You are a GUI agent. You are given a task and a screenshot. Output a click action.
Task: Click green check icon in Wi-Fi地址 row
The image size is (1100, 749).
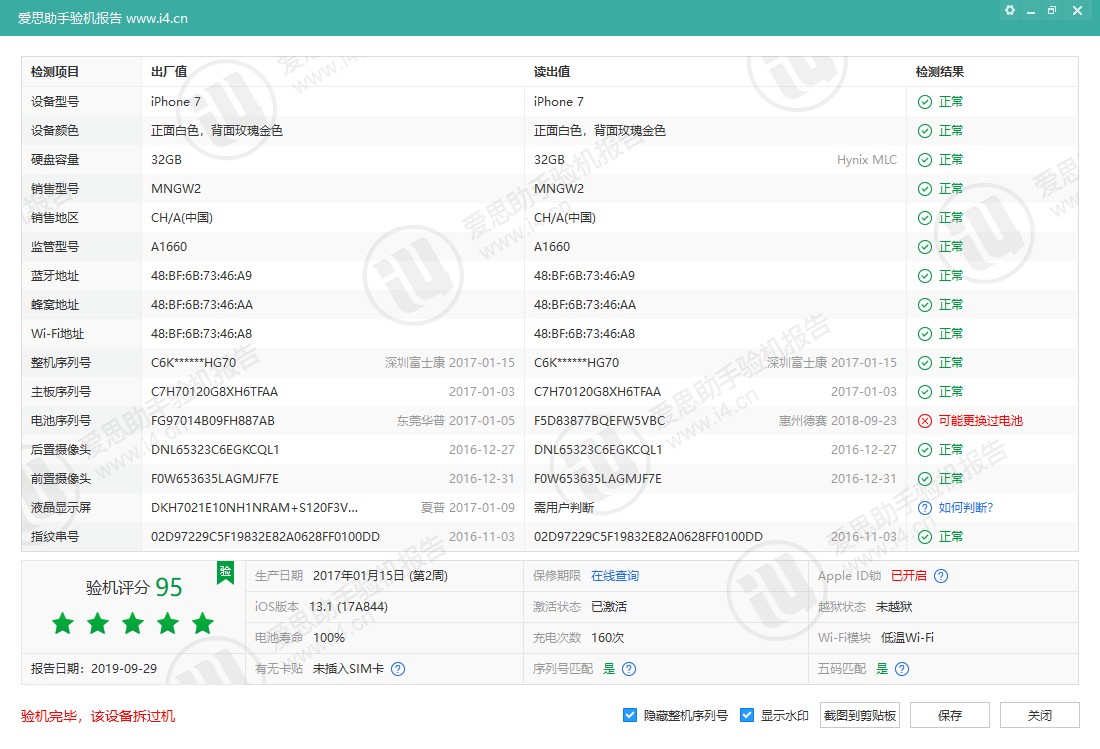(925, 334)
